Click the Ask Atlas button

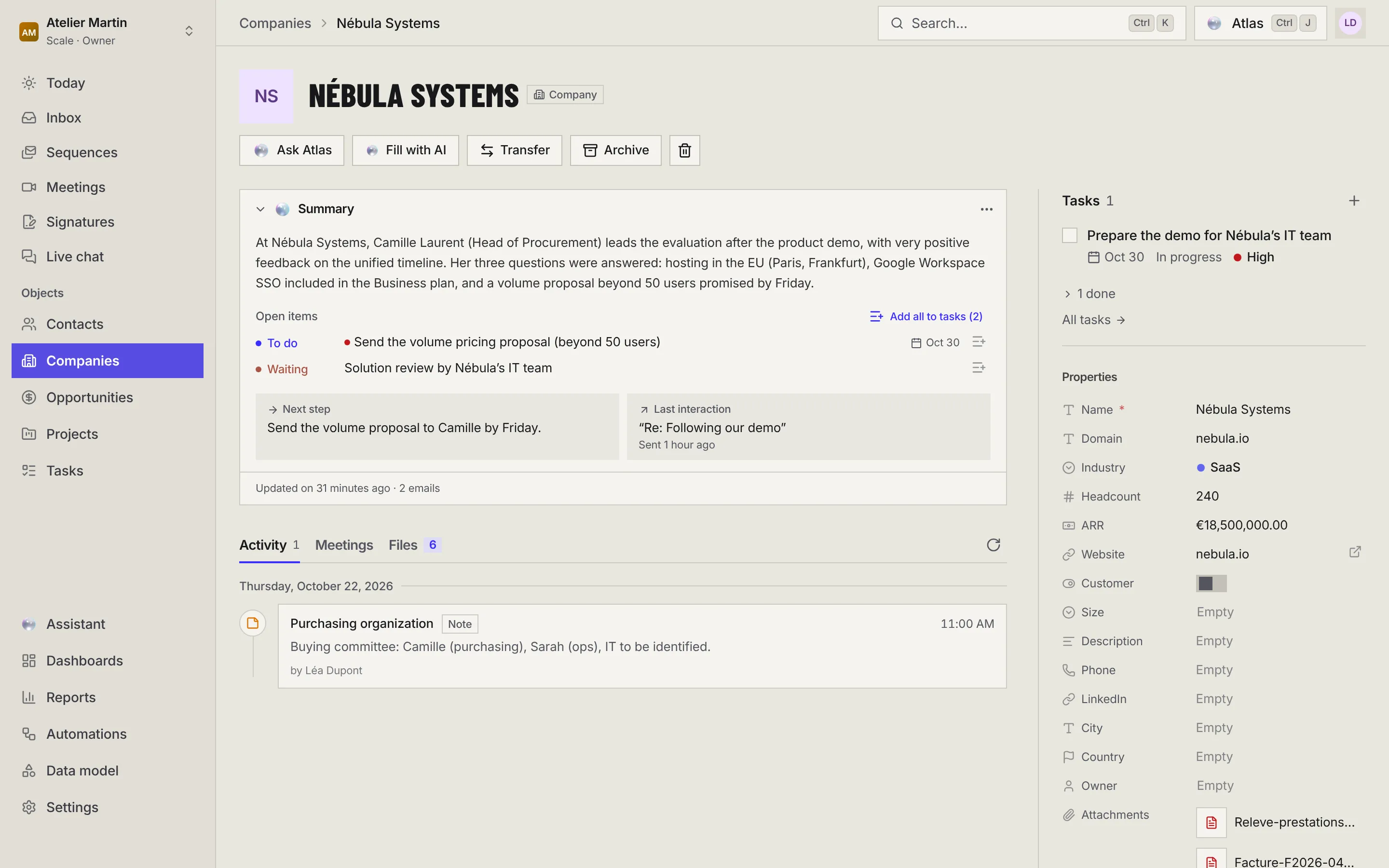coord(292,150)
